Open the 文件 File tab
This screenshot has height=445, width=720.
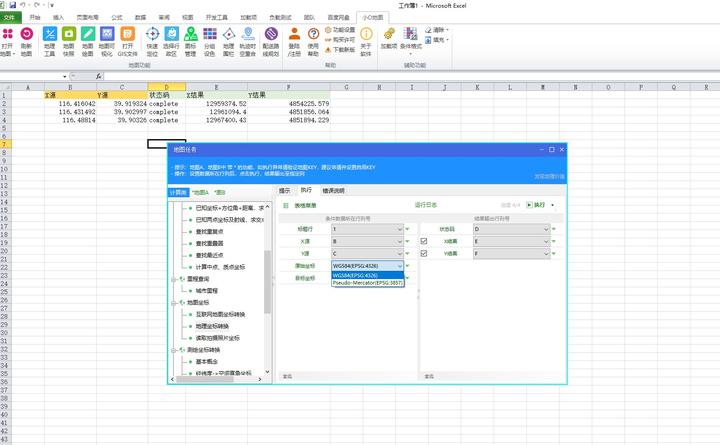[10, 17]
